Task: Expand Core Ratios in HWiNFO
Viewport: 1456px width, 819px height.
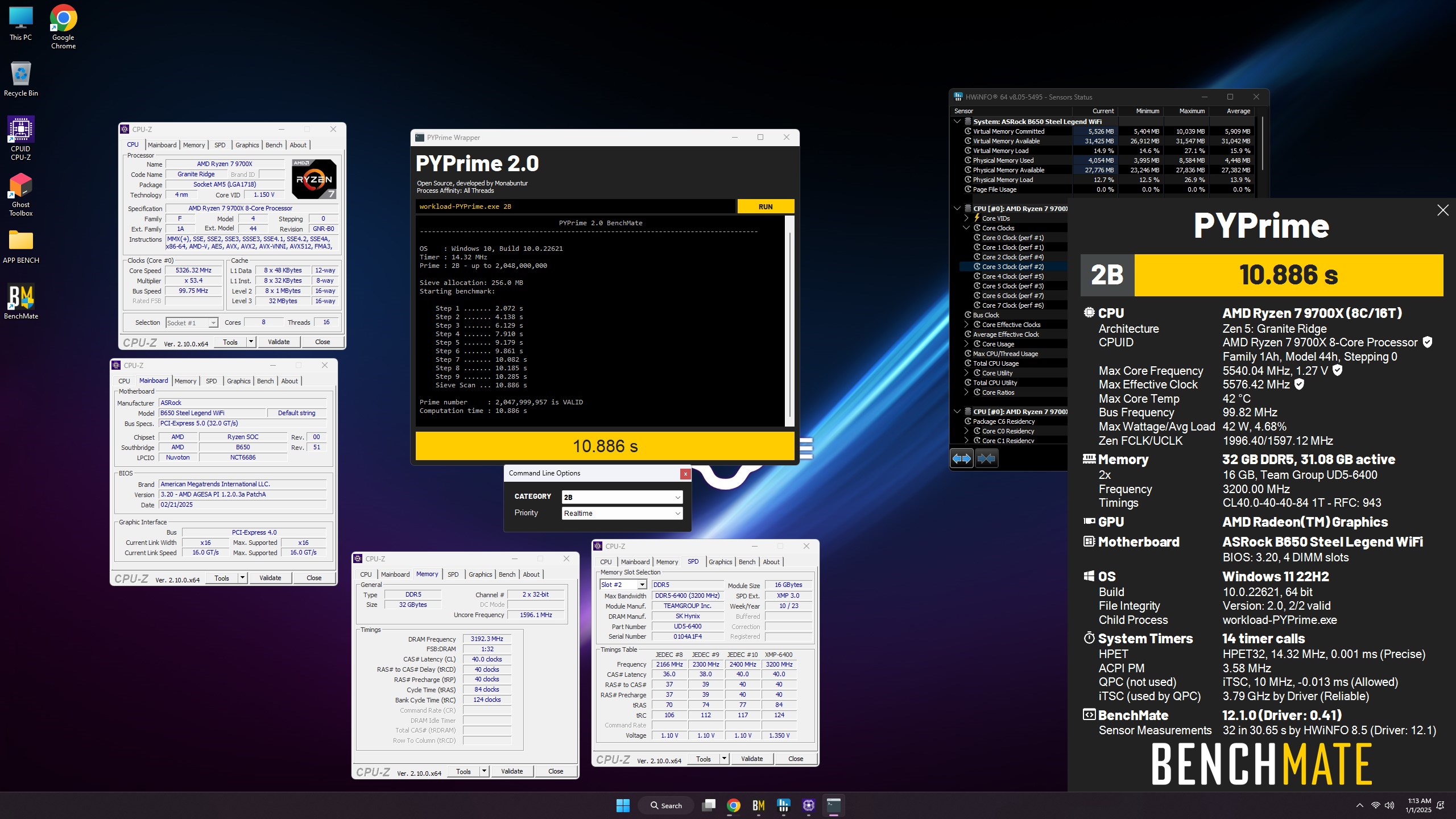Action: 966,392
